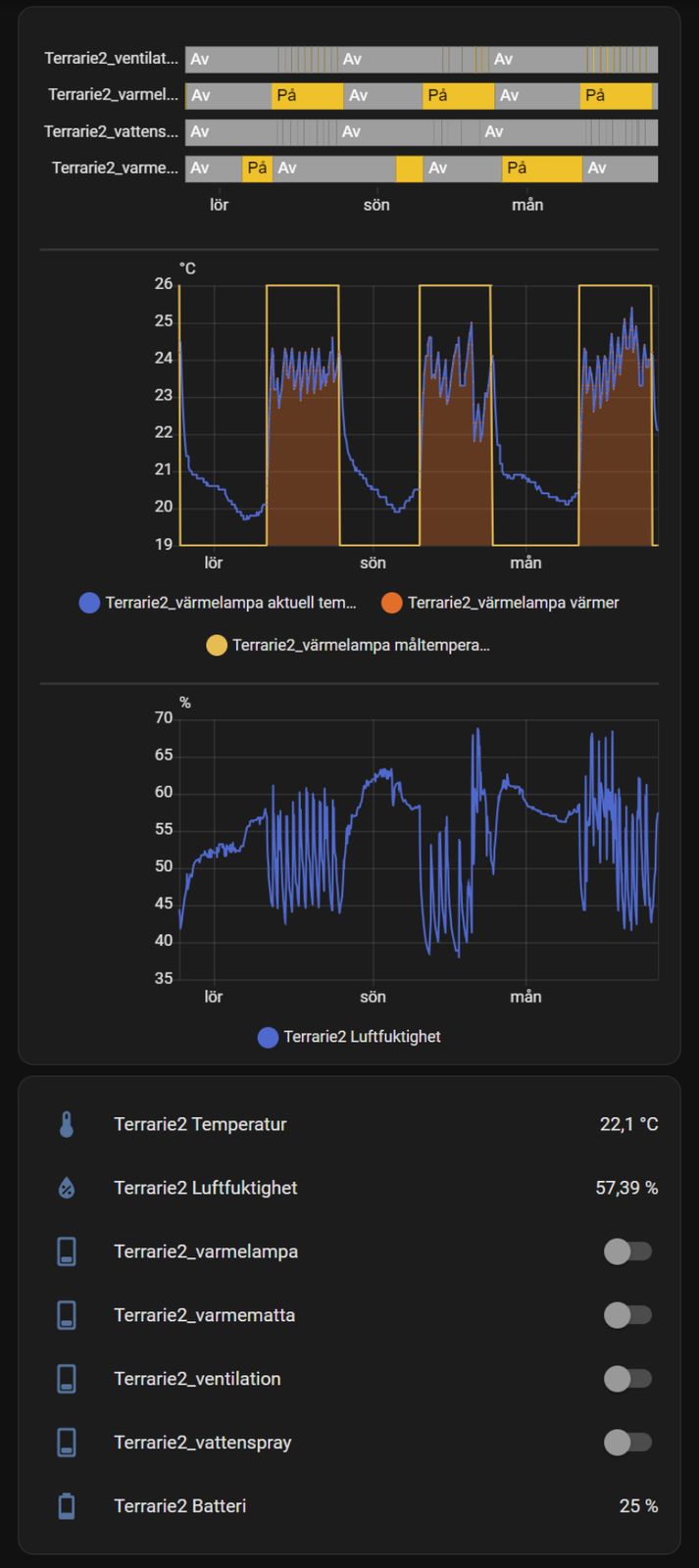Click the device icon next to Terrarie2_vattenspray
699x1568 pixels.
point(67,1443)
